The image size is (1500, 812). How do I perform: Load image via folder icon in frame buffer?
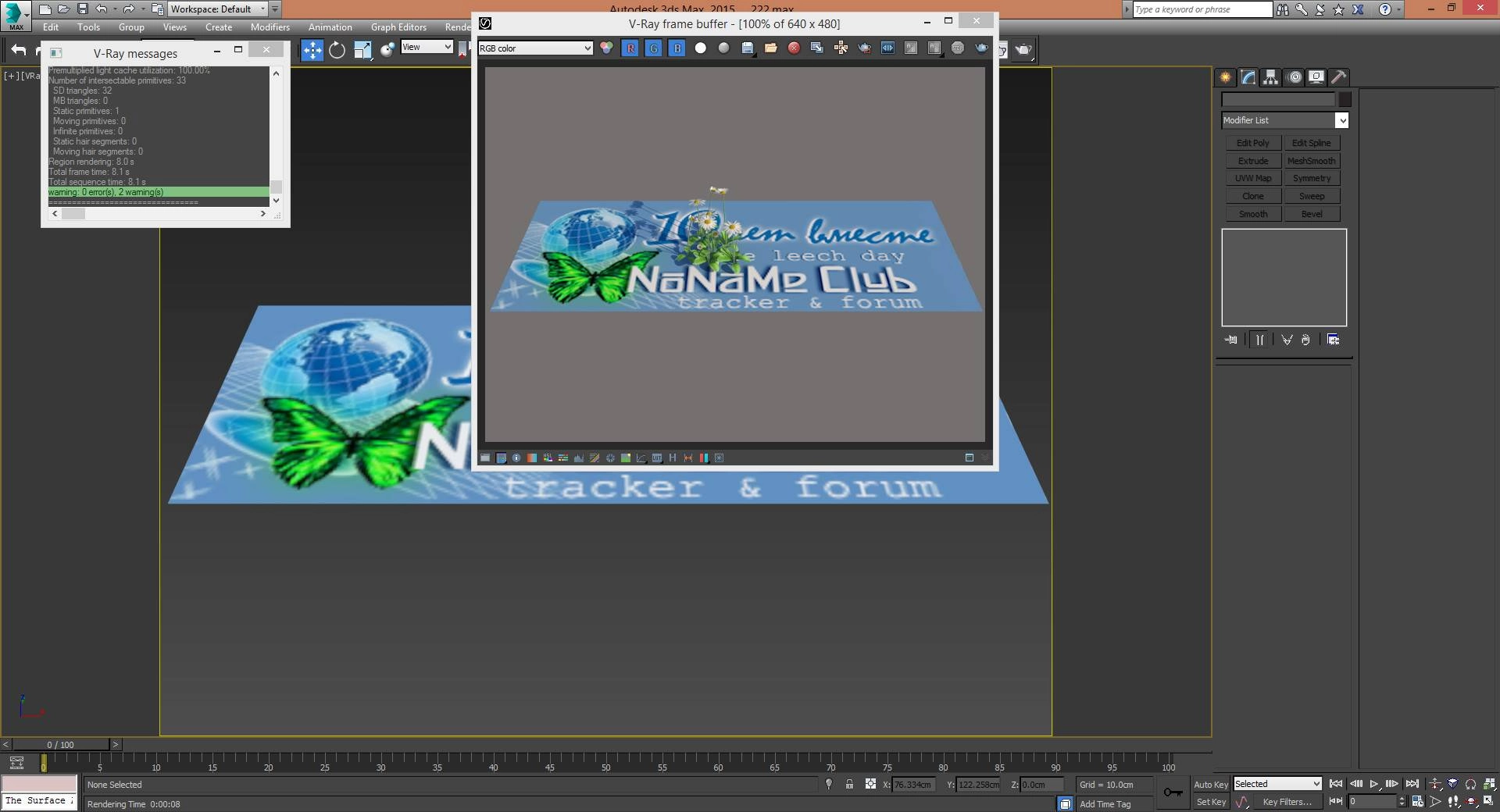click(x=771, y=48)
